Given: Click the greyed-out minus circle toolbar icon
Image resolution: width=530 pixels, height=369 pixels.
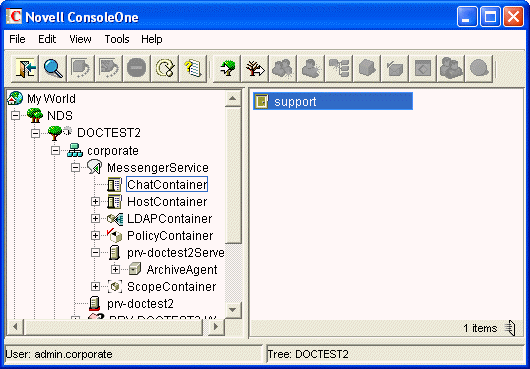Looking at the screenshot, I should (x=137, y=69).
